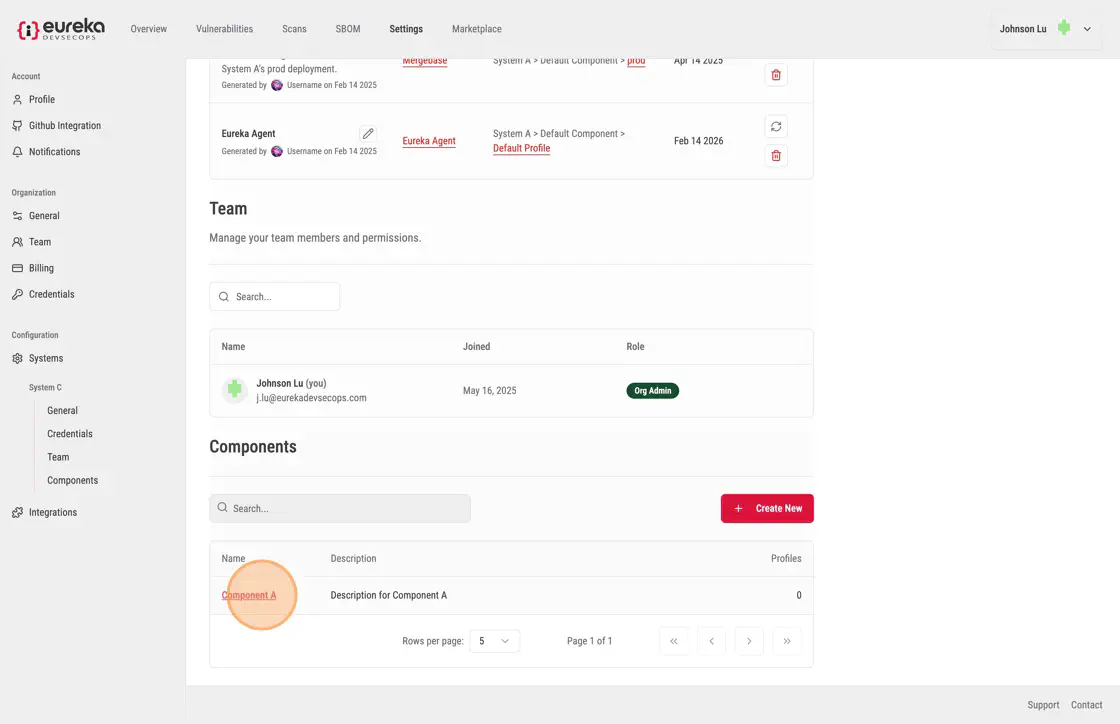Go to the last page of components
1120x724 pixels.
pos(787,641)
